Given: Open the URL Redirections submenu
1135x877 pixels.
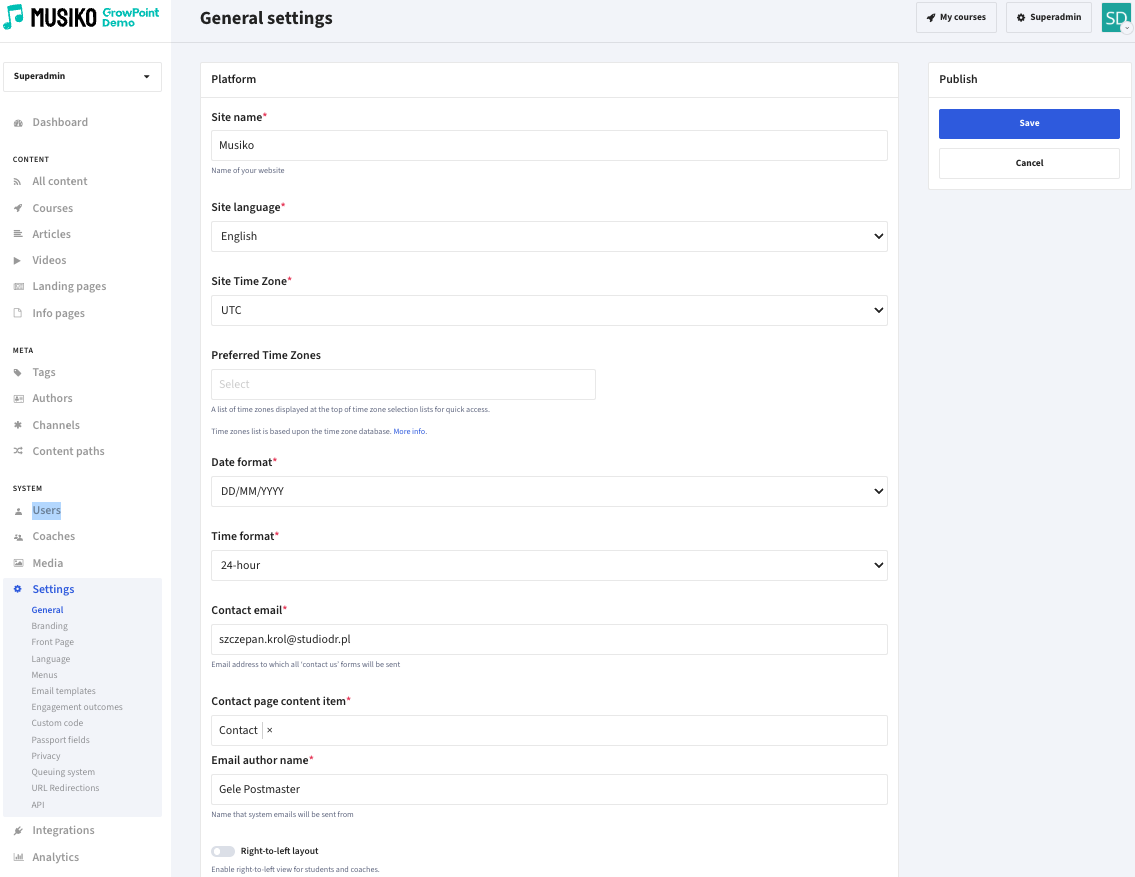Looking at the screenshot, I should (65, 788).
